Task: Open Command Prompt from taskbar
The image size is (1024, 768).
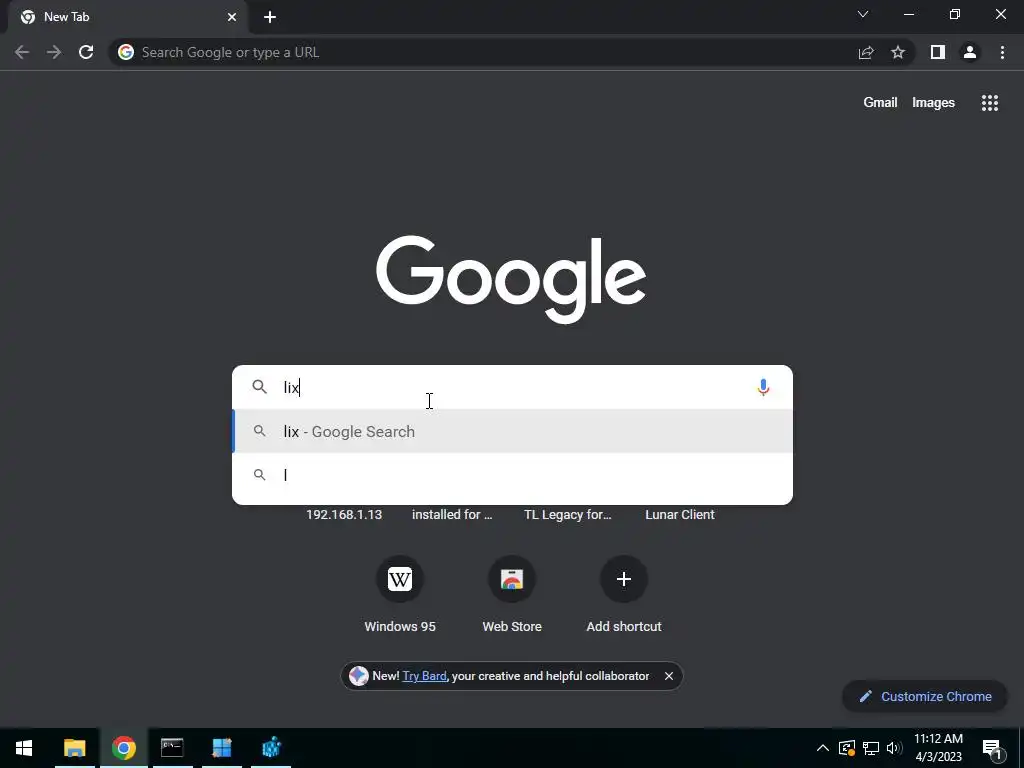Action: tap(172, 748)
